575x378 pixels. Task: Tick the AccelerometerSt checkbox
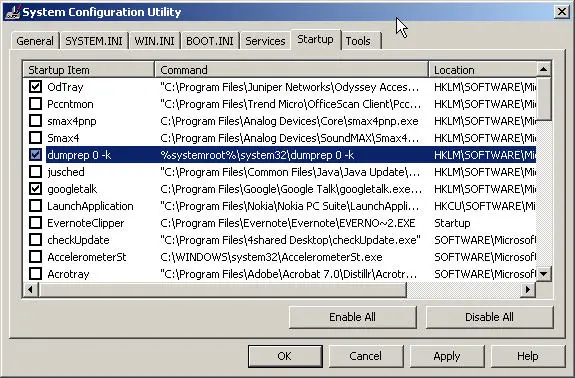(x=35, y=257)
